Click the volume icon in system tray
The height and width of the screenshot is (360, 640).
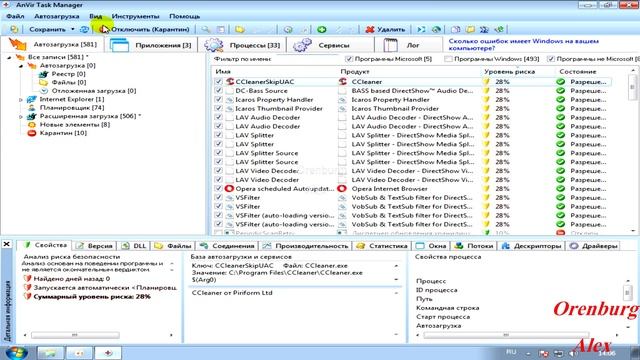coord(574,353)
